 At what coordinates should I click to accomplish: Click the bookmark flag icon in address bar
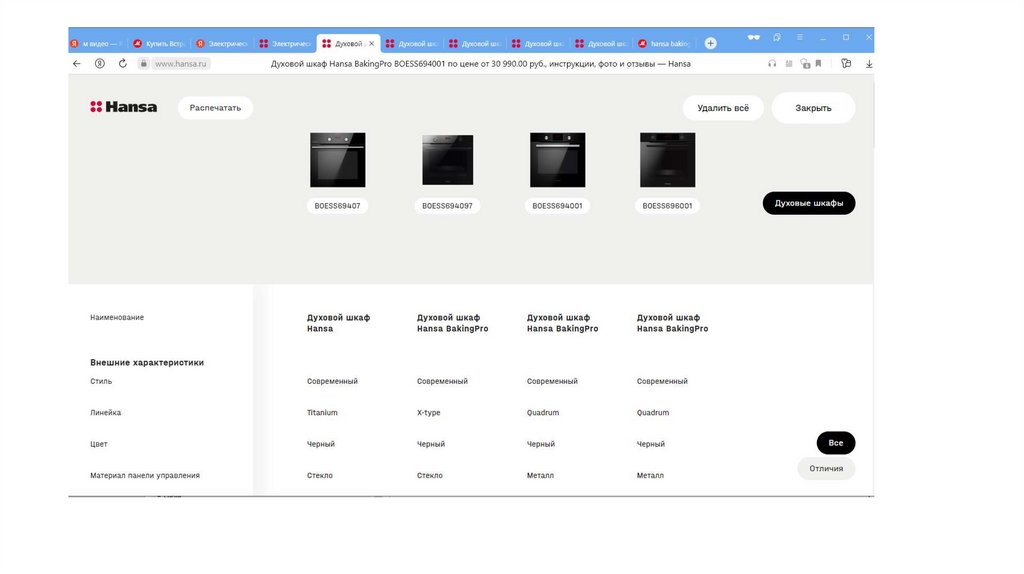(818, 64)
